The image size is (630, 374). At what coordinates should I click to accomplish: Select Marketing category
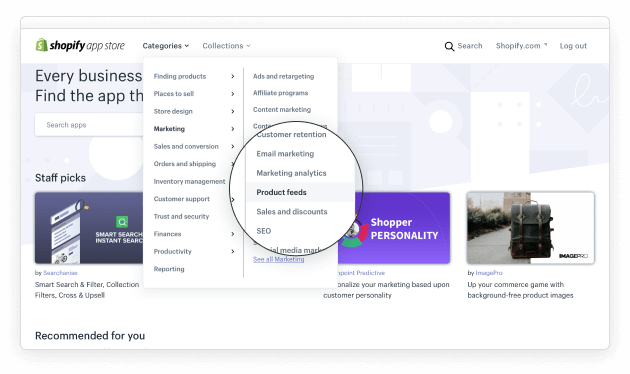click(169, 129)
